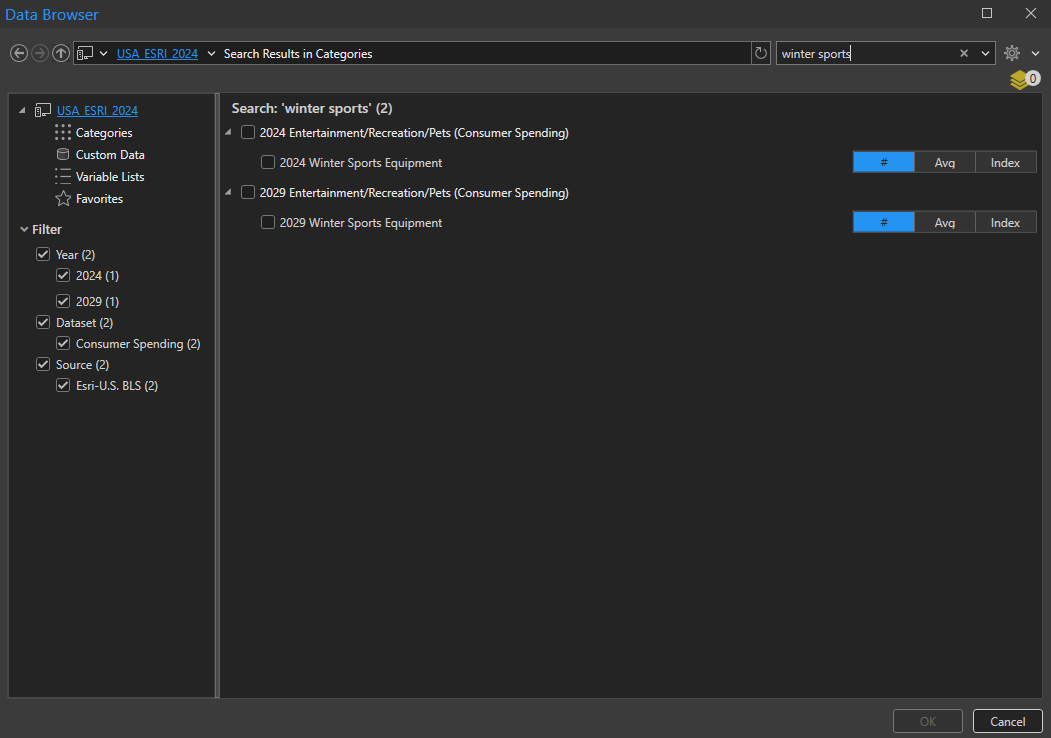The width and height of the screenshot is (1051, 738).
Task: Open the Favorites star icon
Action: coord(62,198)
